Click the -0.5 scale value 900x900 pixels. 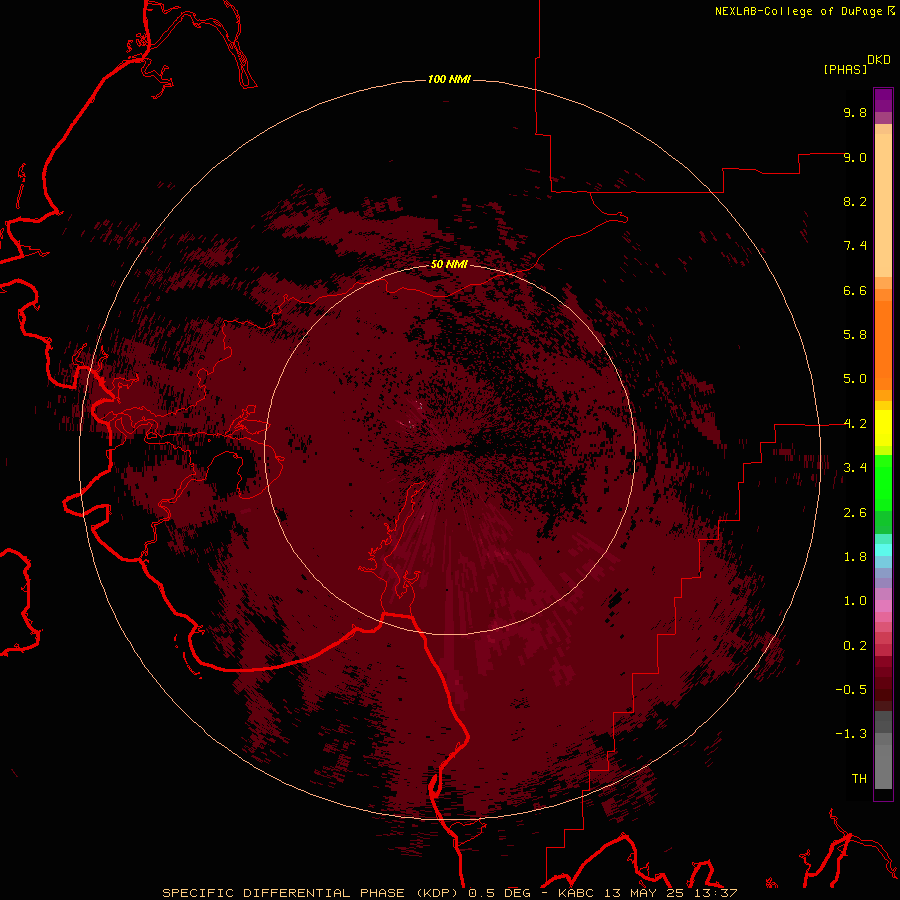[x=851, y=690]
